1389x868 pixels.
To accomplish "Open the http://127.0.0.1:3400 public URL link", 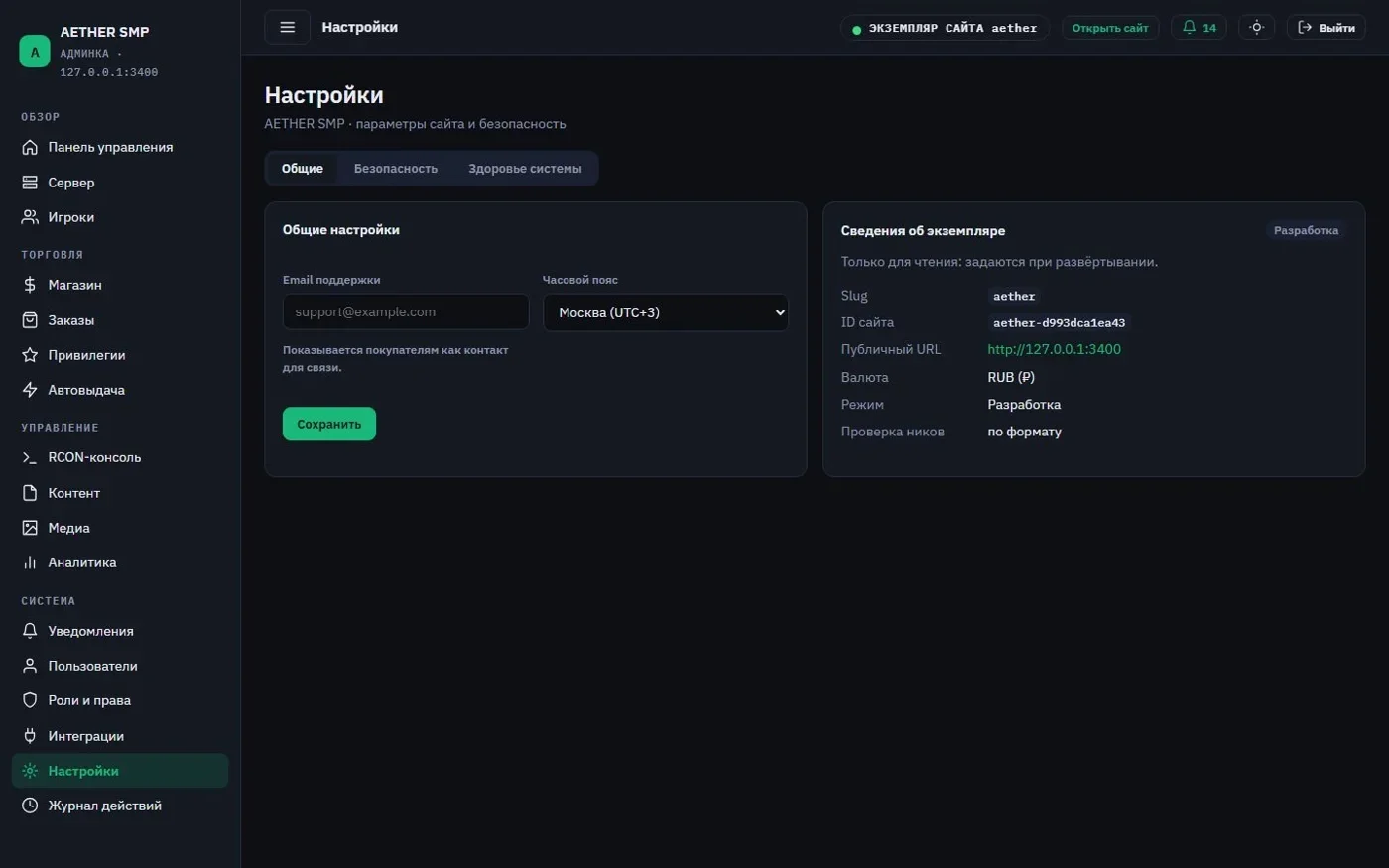I will coord(1054,349).
